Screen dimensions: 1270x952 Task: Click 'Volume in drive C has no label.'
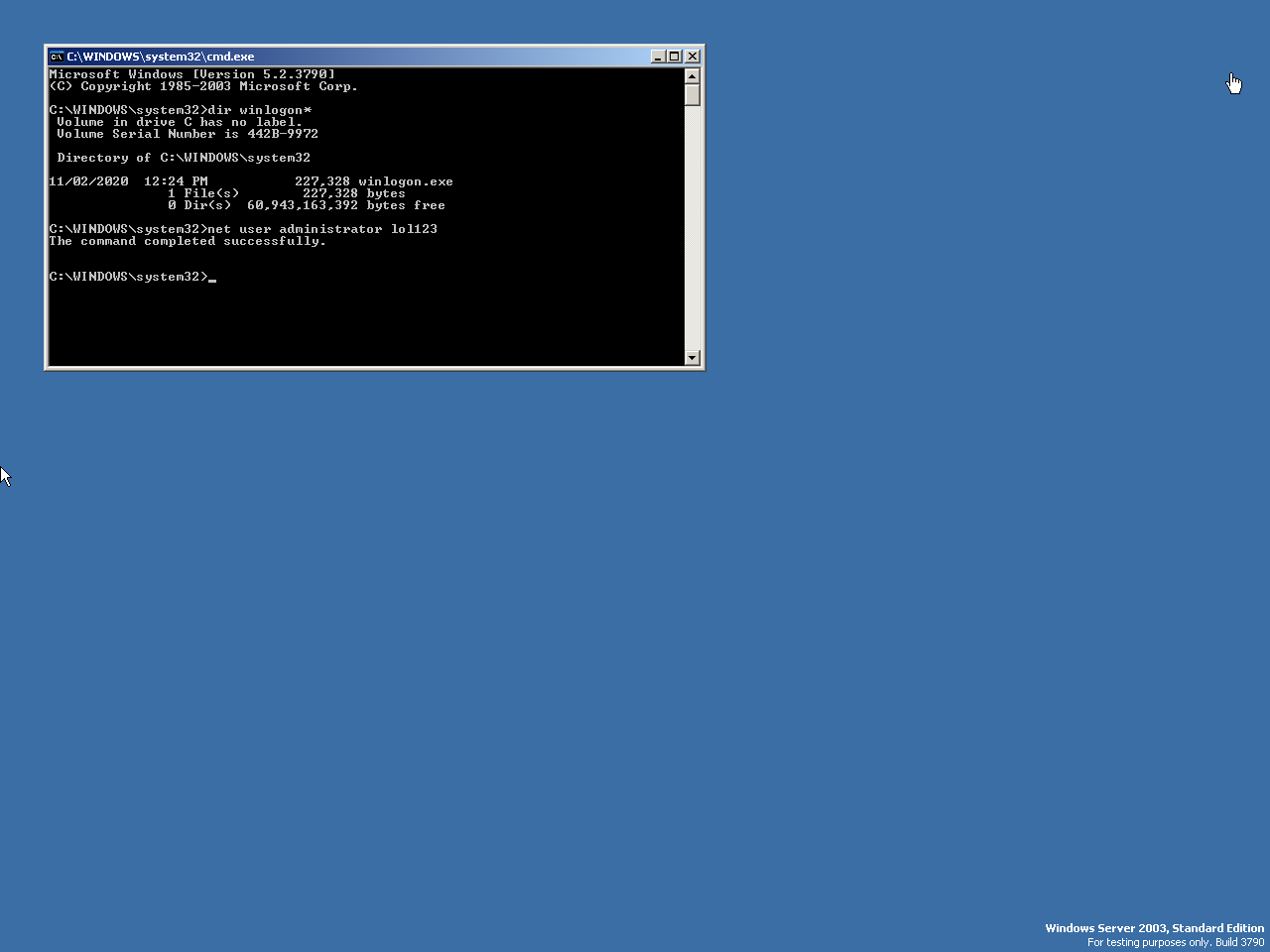coord(180,122)
